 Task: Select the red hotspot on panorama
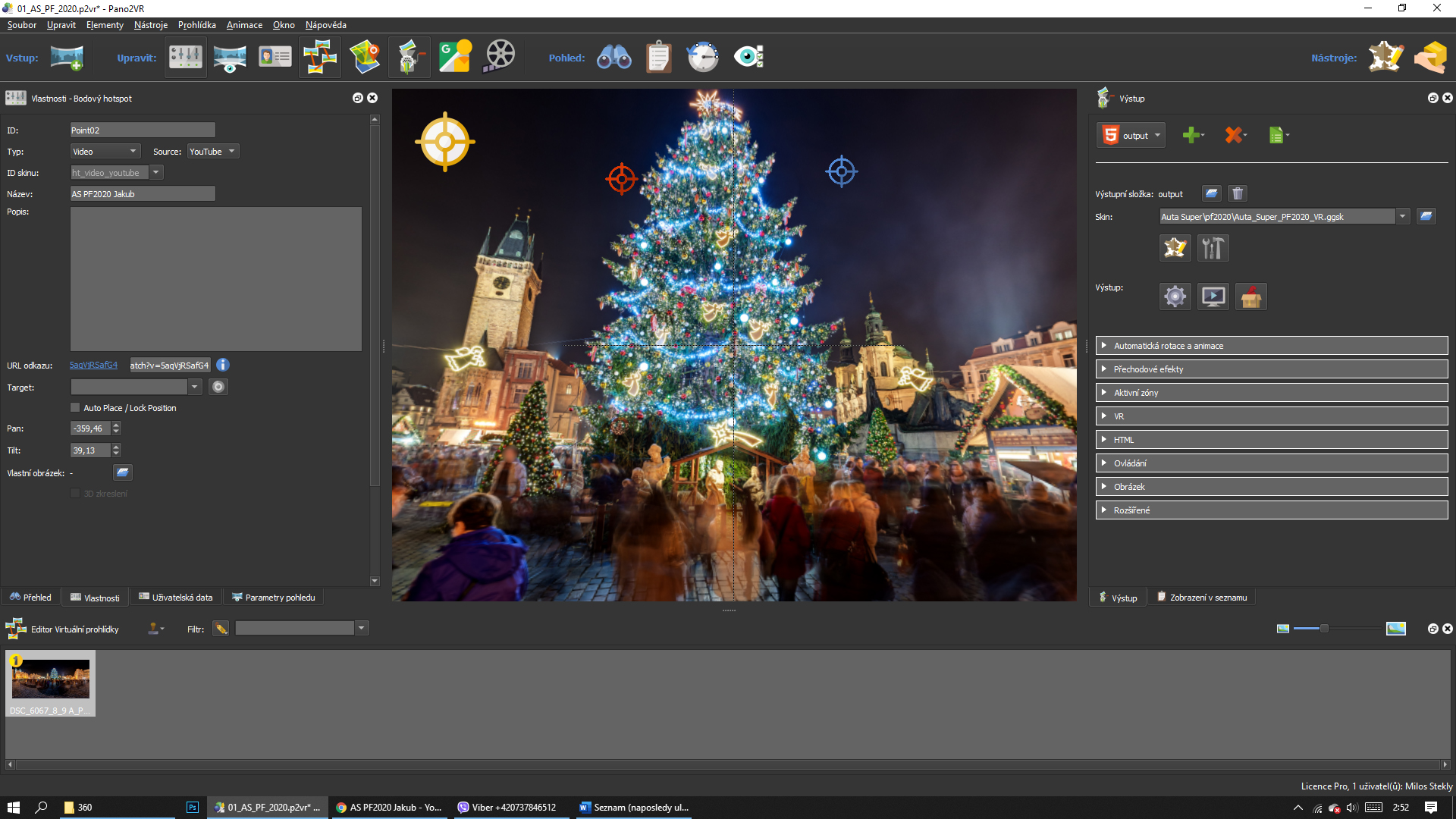(622, 179)
